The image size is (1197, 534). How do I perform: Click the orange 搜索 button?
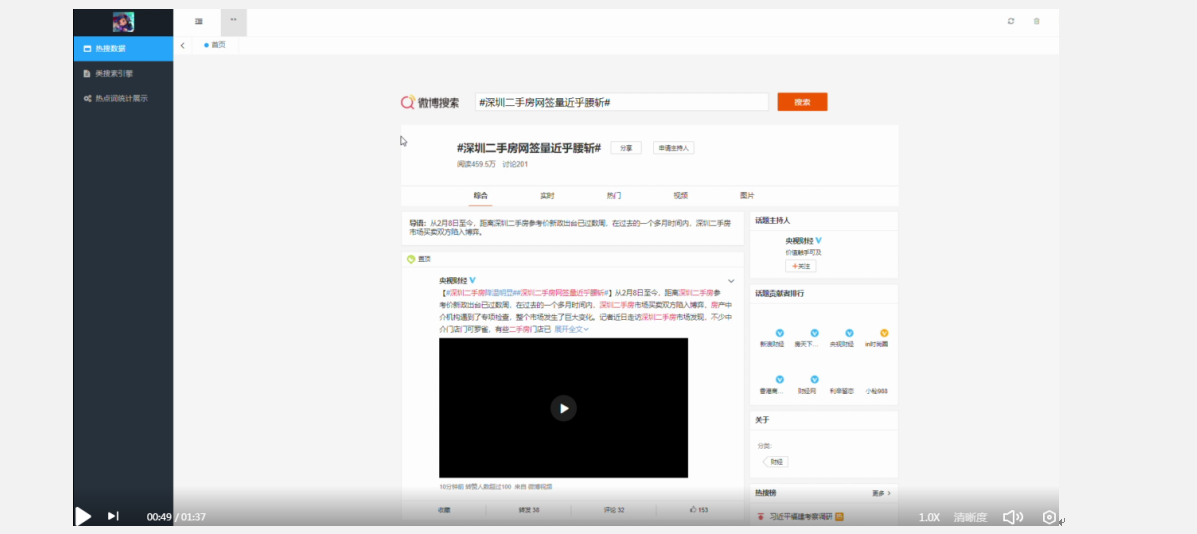tap(802, 102)
